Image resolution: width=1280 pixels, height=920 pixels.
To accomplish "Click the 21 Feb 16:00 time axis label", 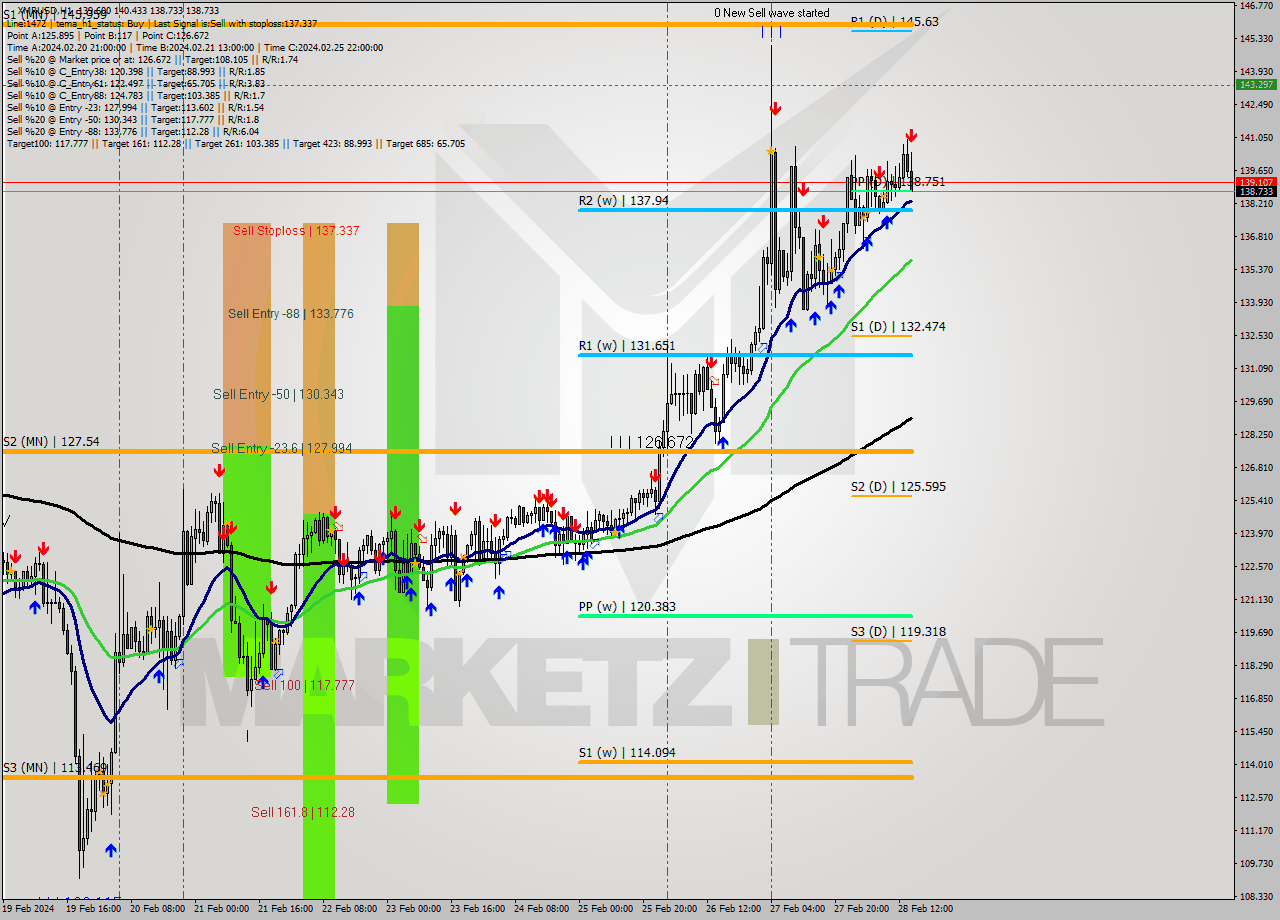I will click(x=285, y=909).
